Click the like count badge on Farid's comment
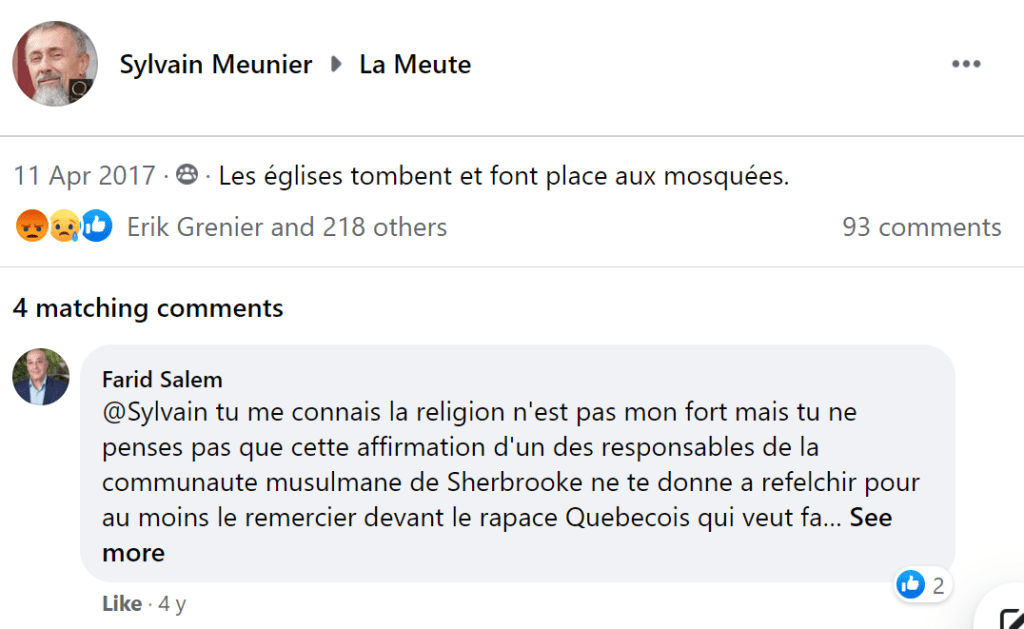The image size is (1024, 629). pyautogui.click(x=922, y=585)
